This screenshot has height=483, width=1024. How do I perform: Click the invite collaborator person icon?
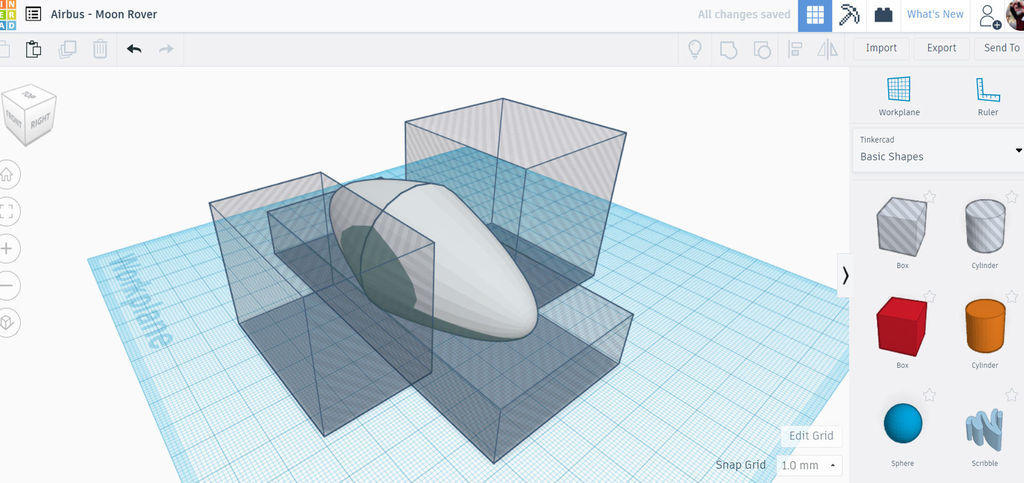click(x=989, y=16)
